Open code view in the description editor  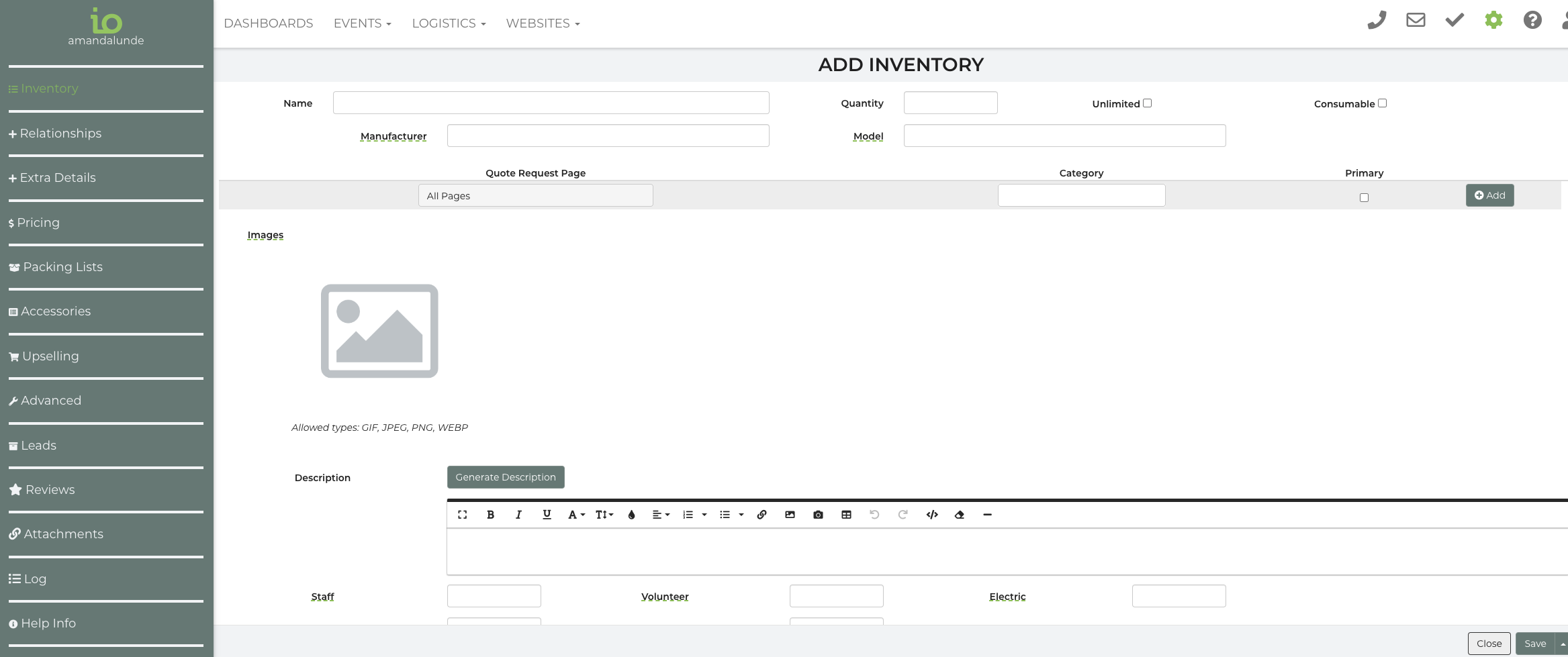tap(931, 515)
